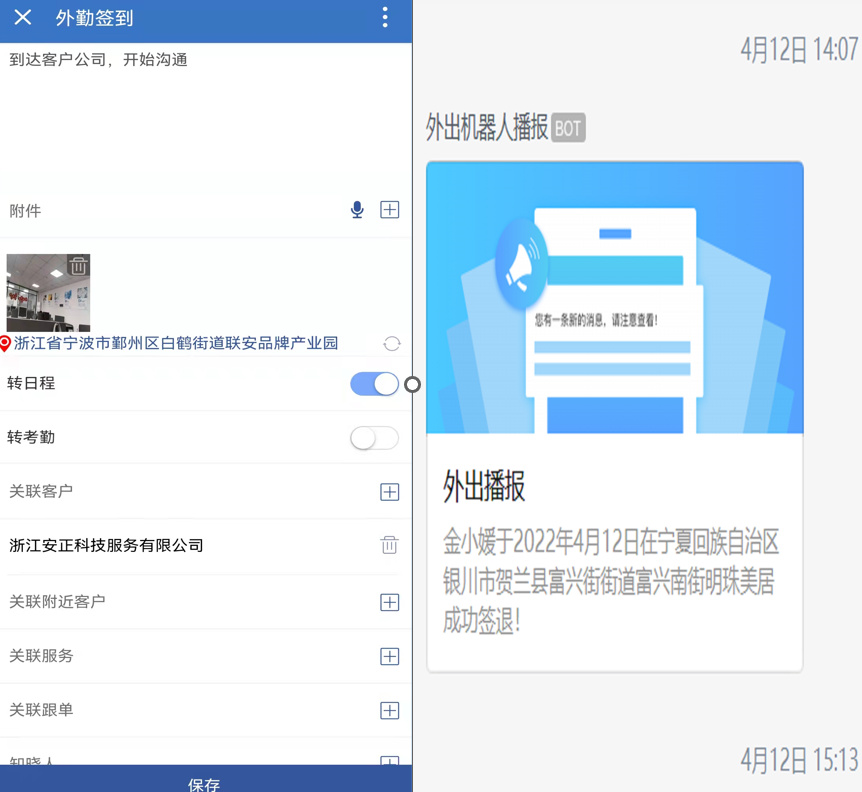The image size is (862, 792).
Task: Remove 浙江安正科技服务有限公司 with trash icon
Action: [x=389, y=545]
